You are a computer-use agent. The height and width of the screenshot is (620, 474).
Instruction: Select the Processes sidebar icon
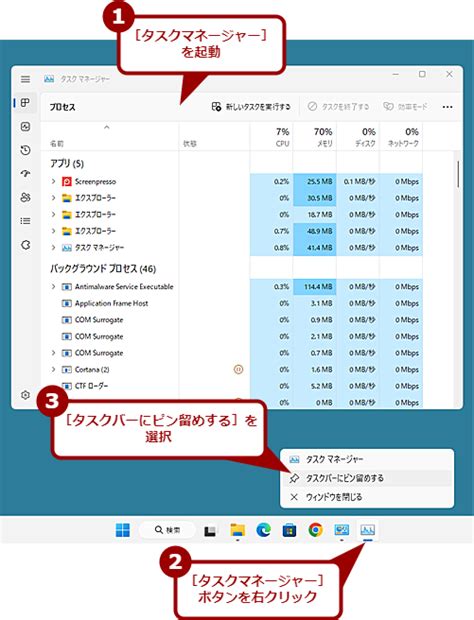pos(25,103)
